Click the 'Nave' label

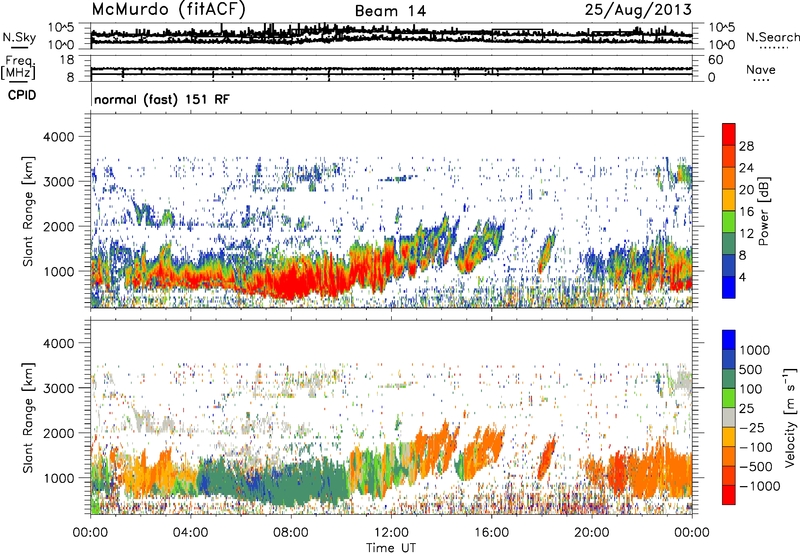[x=761, y=69]
